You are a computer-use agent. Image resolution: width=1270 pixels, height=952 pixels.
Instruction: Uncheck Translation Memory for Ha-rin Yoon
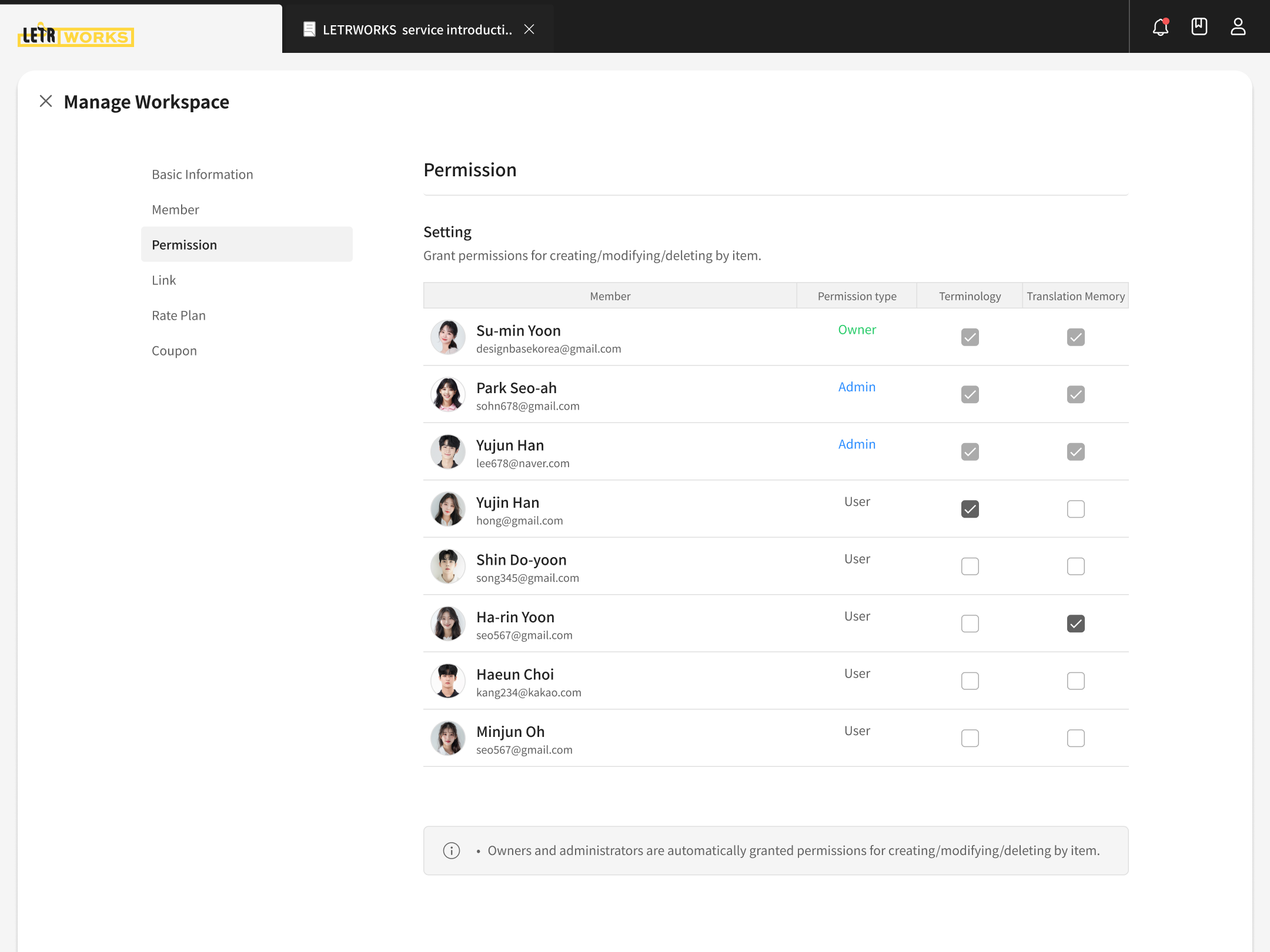click(1075, 624)
